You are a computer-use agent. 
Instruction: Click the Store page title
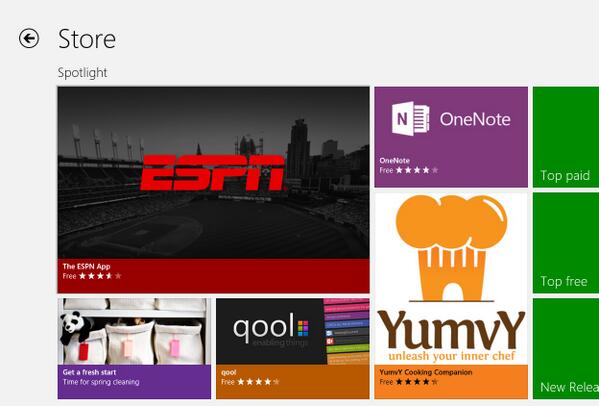(87, 39)
